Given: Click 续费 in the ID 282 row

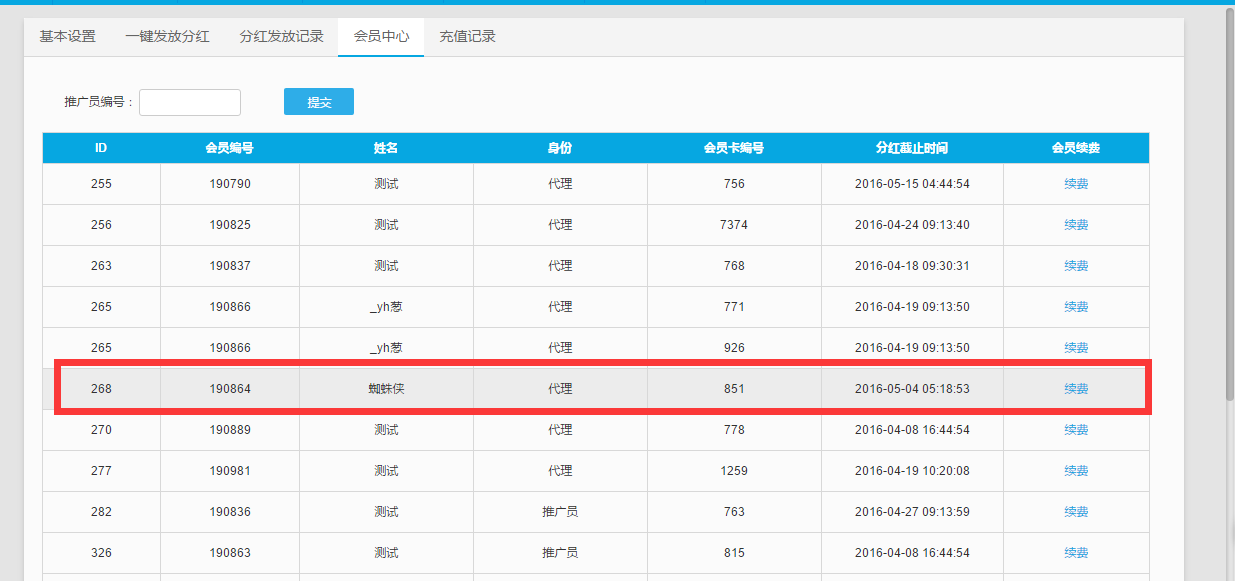Looking at the screenshot, I should tap(1076, 512).
